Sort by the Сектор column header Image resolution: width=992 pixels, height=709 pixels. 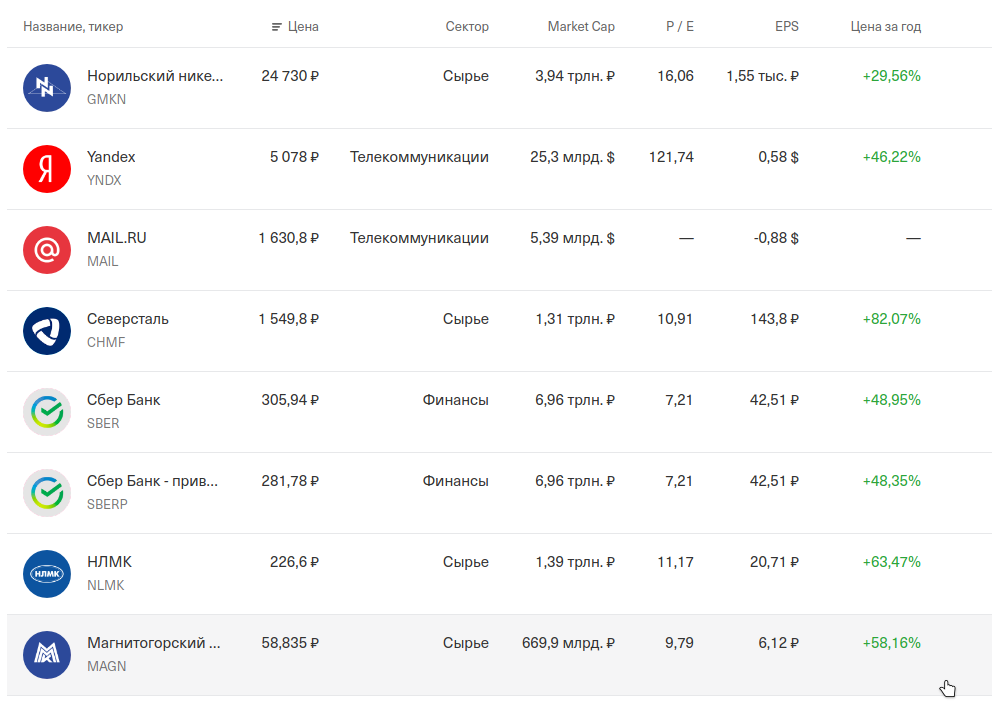point(467,27)
